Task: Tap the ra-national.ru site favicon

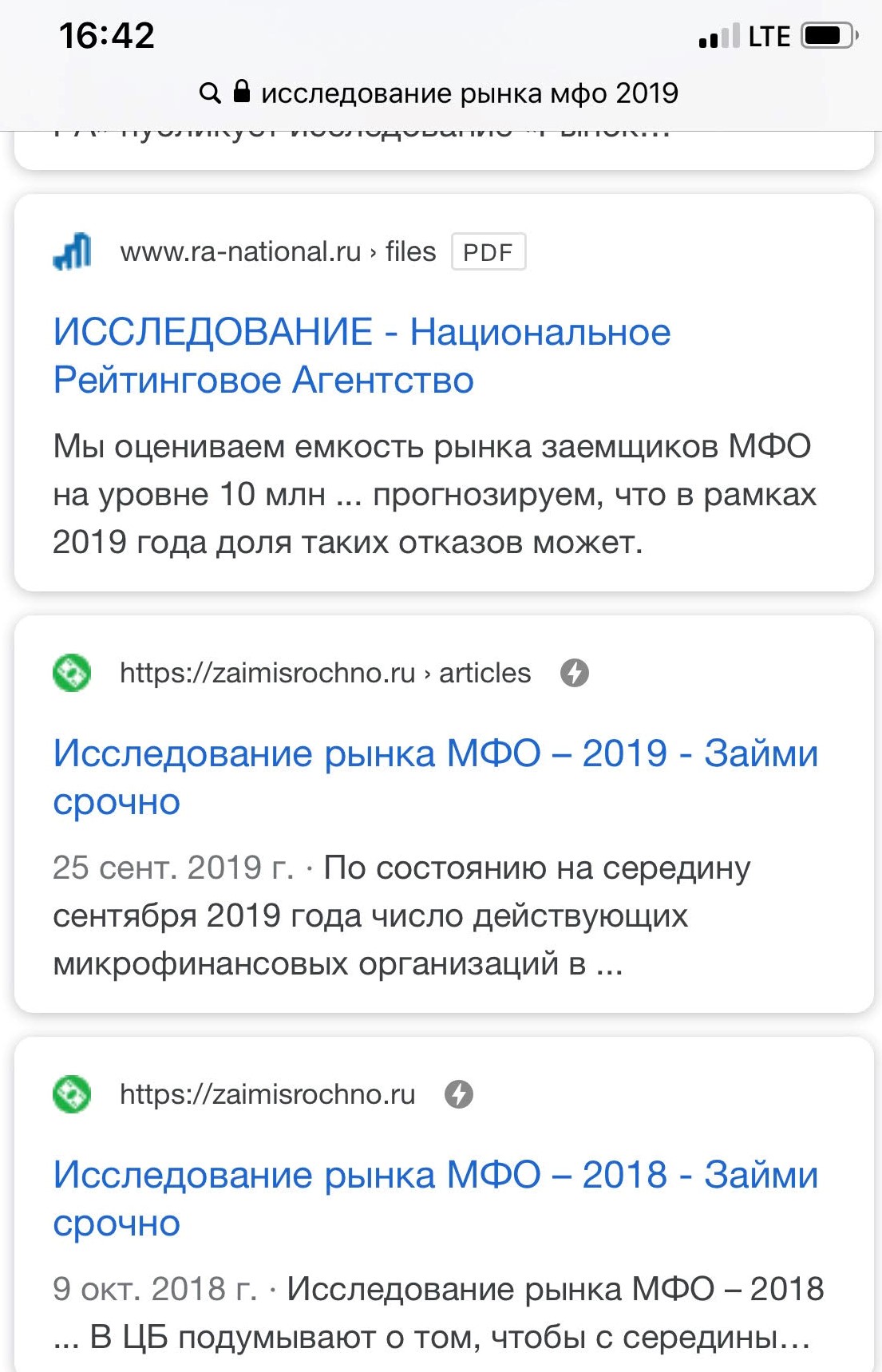Action: tap(73, 251)
